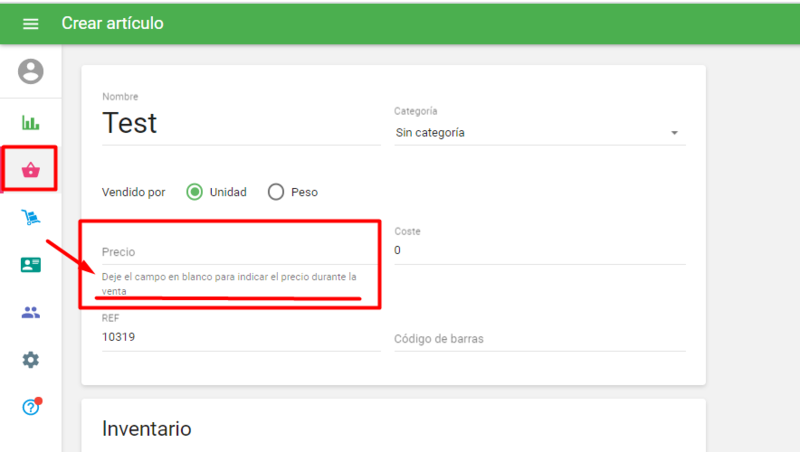Click the Help question mark icon
800x452 pixels.
(x=31, y=407)
